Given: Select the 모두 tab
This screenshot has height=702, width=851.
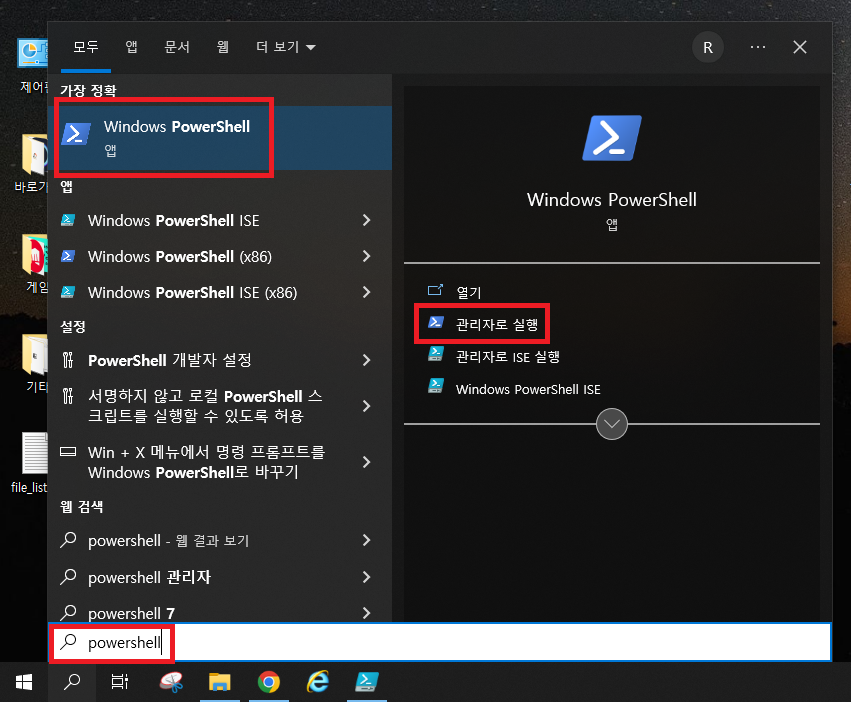Looking at the screenshot, I should pyautogui.click(x=86, y=47).
